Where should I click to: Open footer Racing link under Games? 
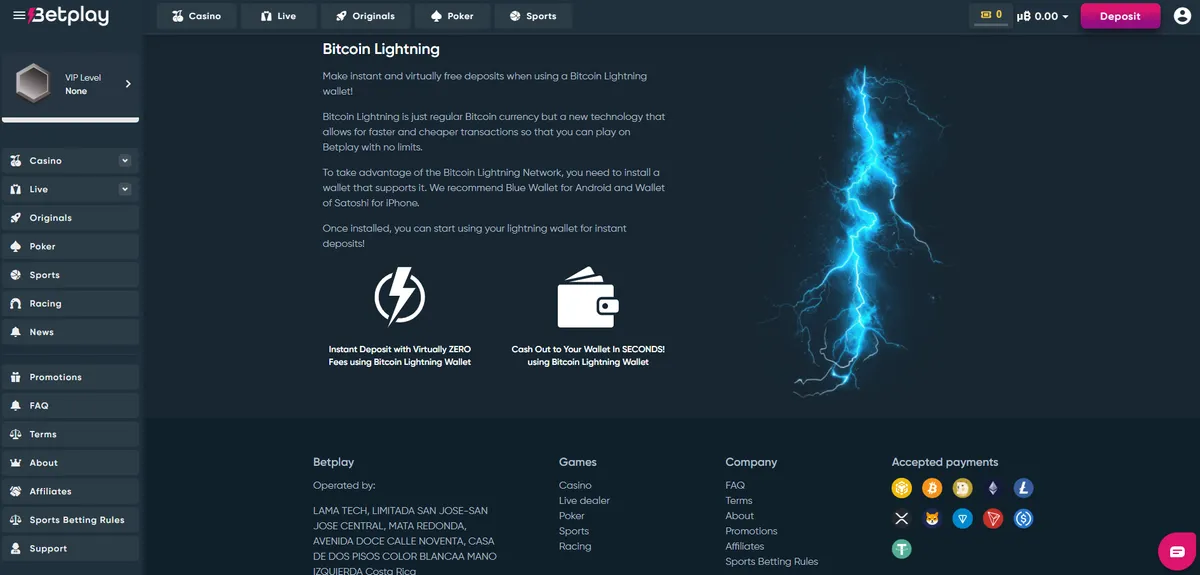575,546
